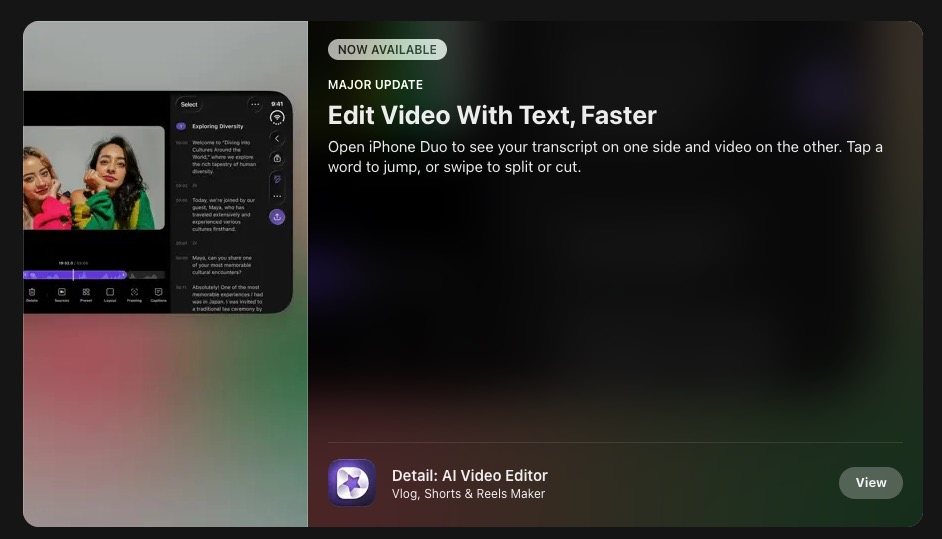Click the ellipsis under the pencil icon

(x=277, y=196)
